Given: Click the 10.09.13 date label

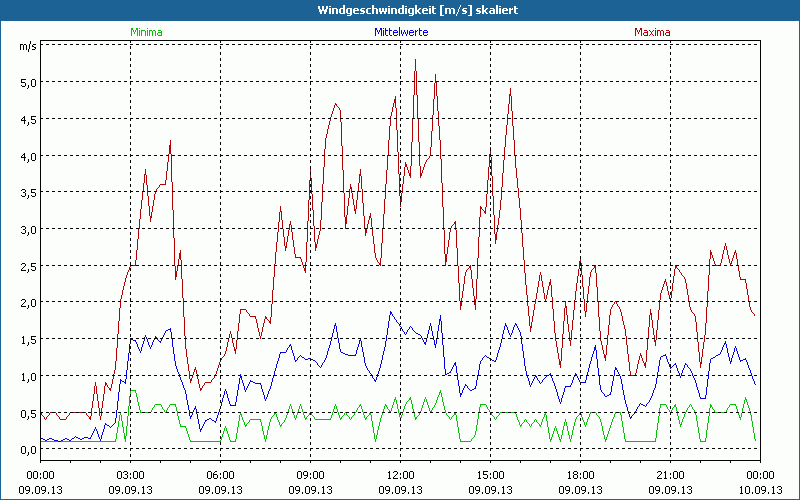Looking at the screenshot, I should click(x=760, y=489).
